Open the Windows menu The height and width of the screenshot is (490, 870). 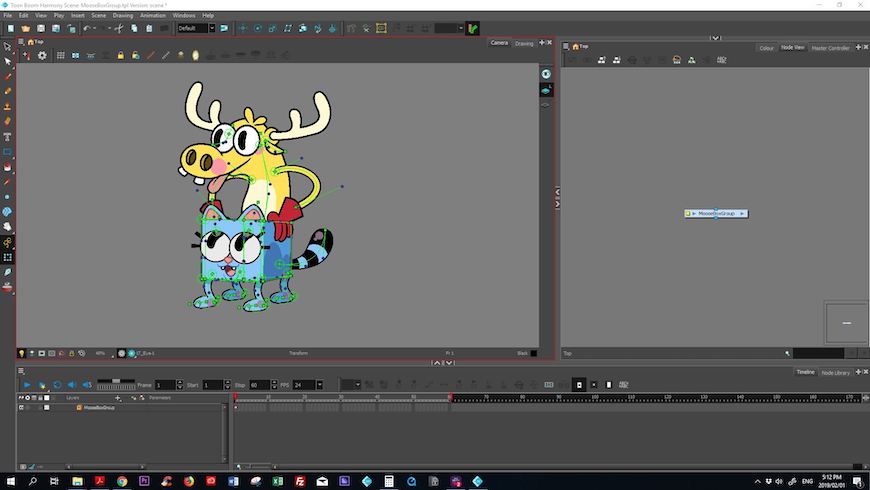[x=184, y=16]
